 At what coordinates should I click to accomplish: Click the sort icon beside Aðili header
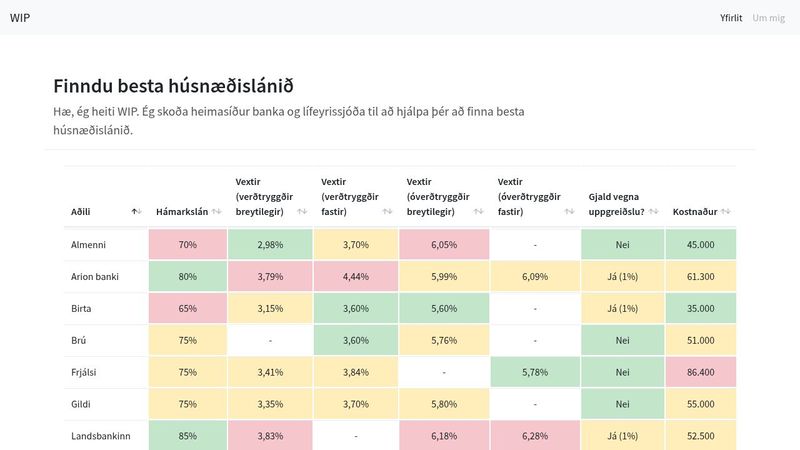[x=136, y=211]
